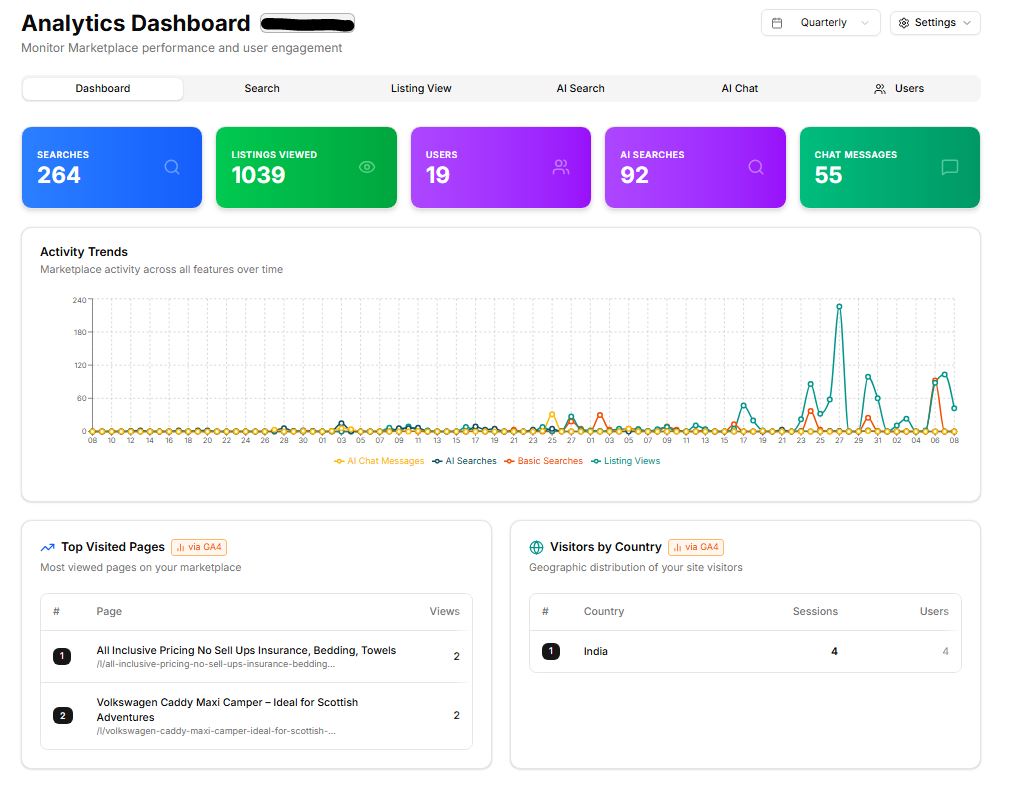Click the India row in country table
Image resolution: width=1009 pixels, height=790 pixels.
click(x=596, y=652)
